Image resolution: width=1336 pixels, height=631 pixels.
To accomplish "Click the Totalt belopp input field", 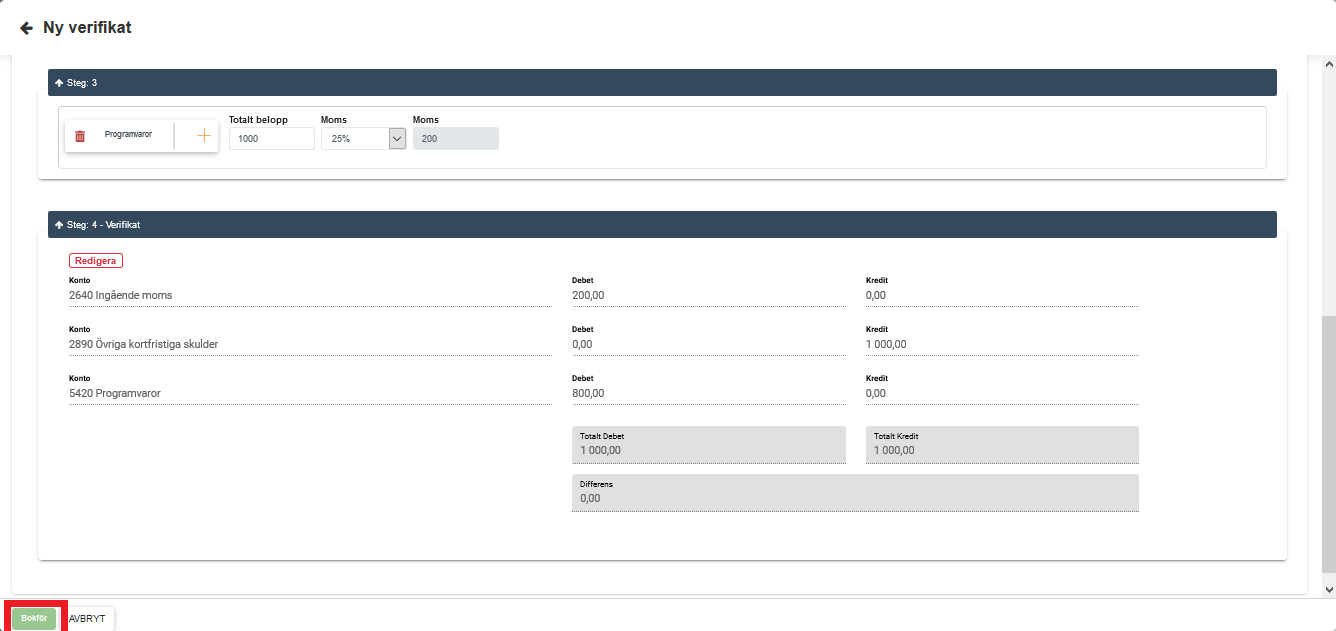I will (x=271, y=139).
